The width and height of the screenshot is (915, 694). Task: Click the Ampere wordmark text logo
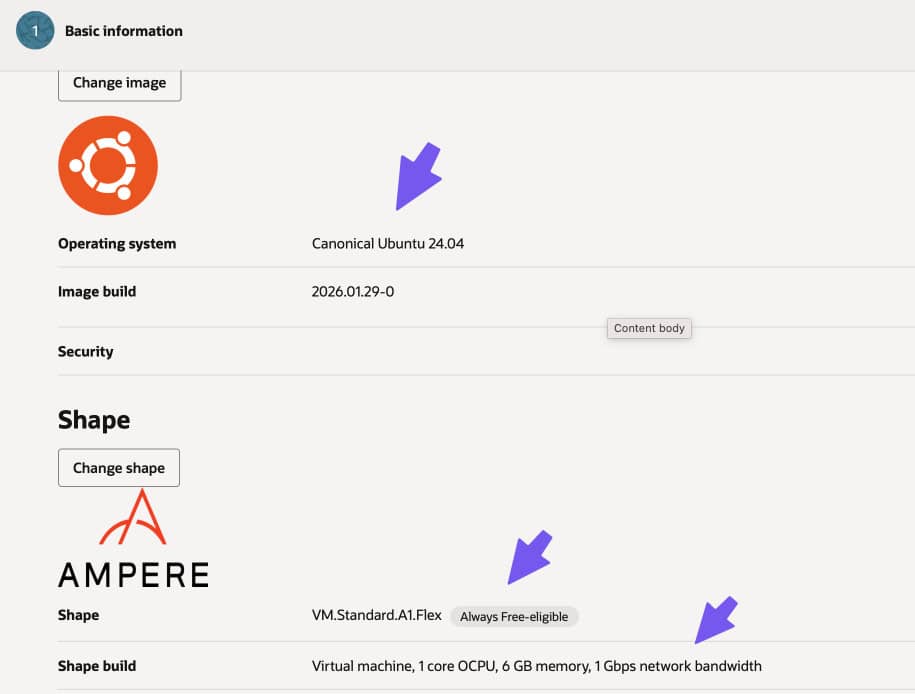134,575
